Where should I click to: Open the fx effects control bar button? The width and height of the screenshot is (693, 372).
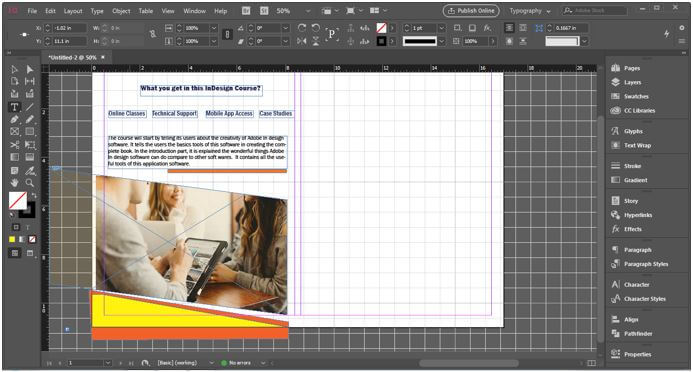click(487, 28)
